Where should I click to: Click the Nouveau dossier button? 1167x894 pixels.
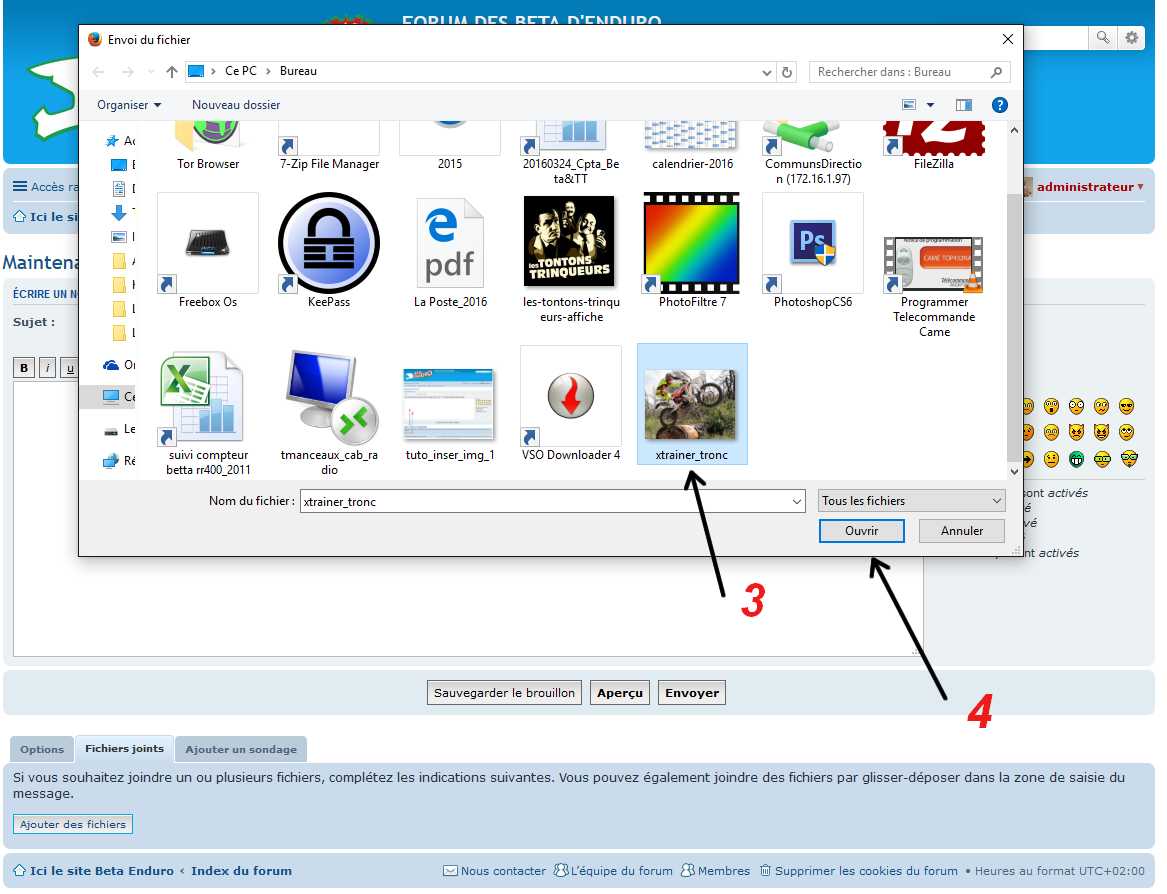click(236, 105)
